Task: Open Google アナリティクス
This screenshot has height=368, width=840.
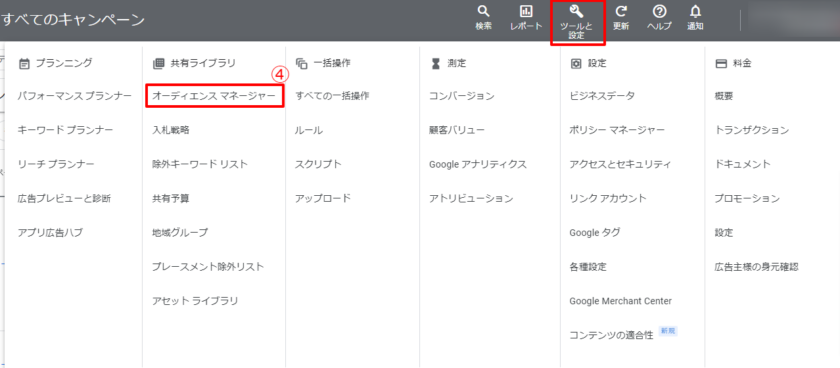Action: [x=478, y=164]
